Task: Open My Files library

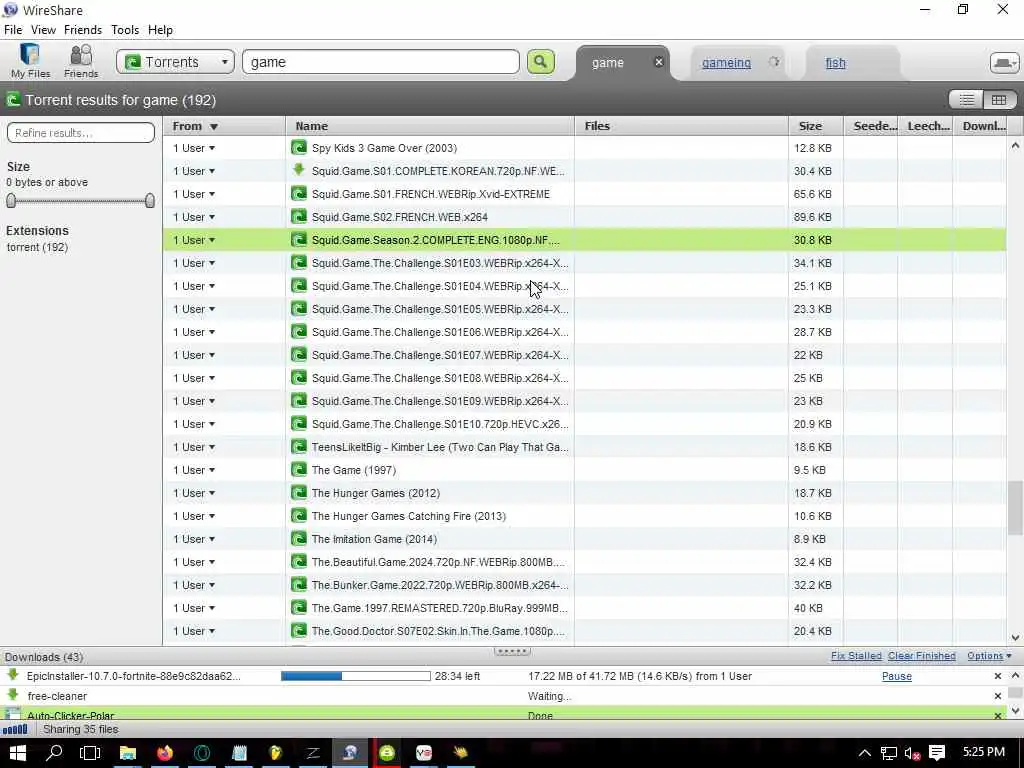Action: pos(30,61)
